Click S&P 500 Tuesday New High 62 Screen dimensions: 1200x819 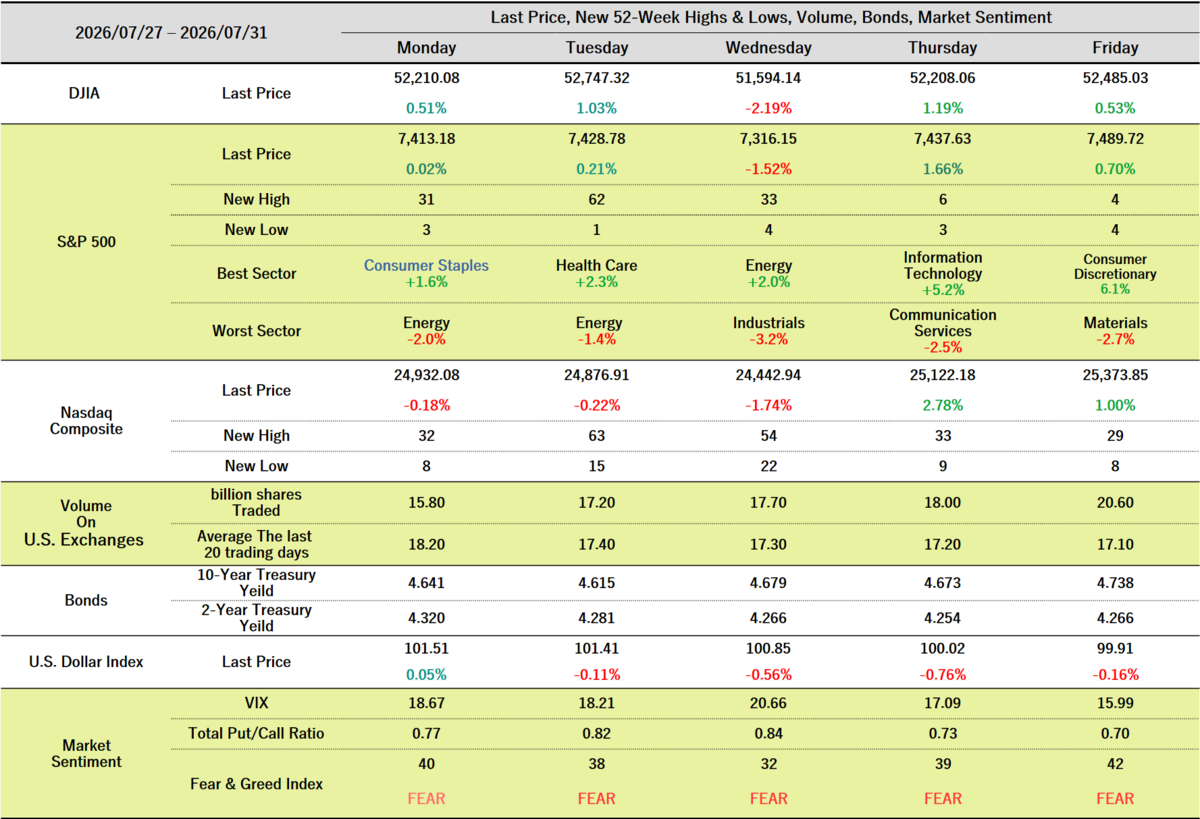point(597,199)
